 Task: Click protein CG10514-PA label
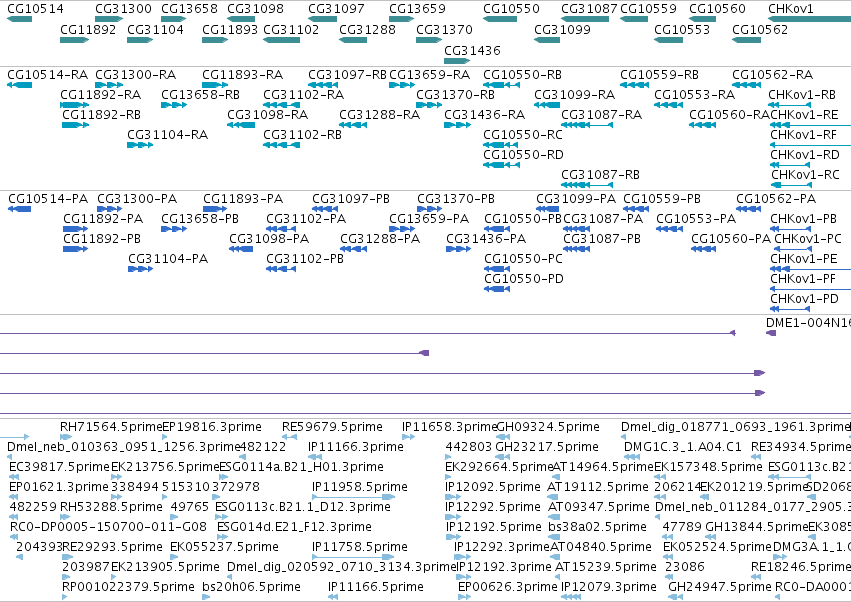pos(48,199)
